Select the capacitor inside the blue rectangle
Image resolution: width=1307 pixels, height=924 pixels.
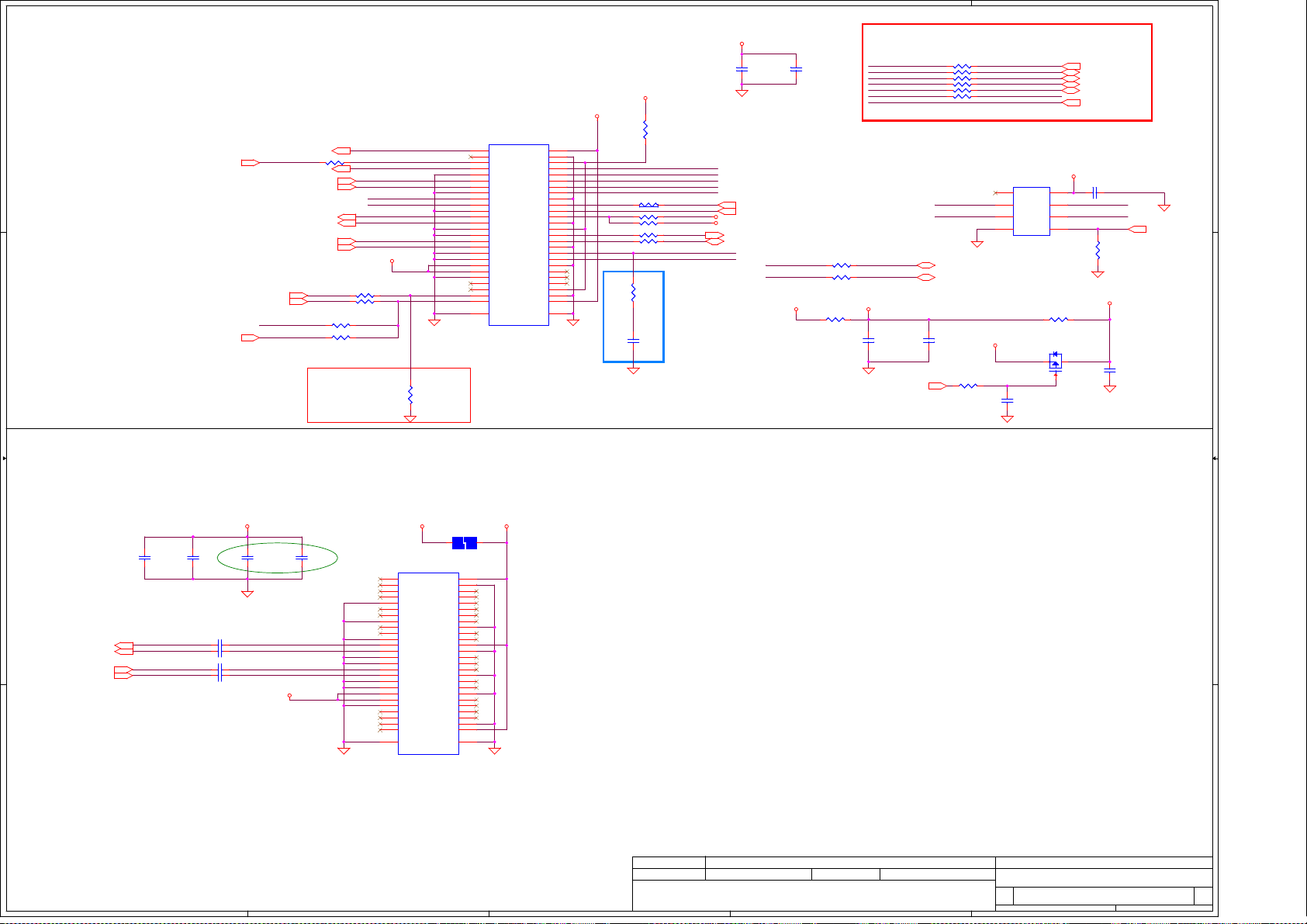(633, 341)
